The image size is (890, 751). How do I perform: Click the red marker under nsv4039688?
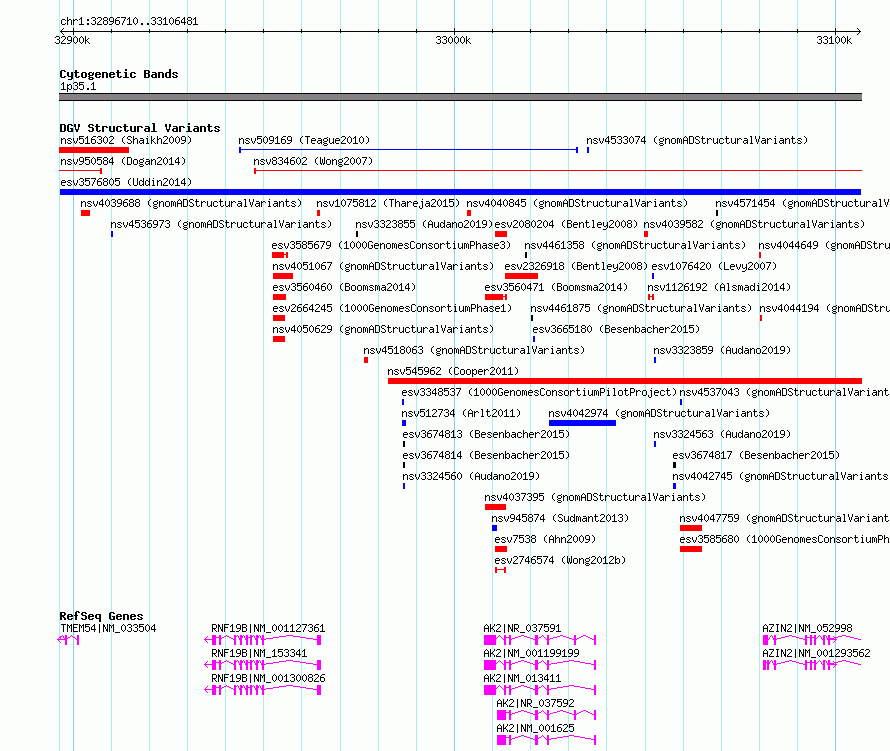click(x=85, y=213)
